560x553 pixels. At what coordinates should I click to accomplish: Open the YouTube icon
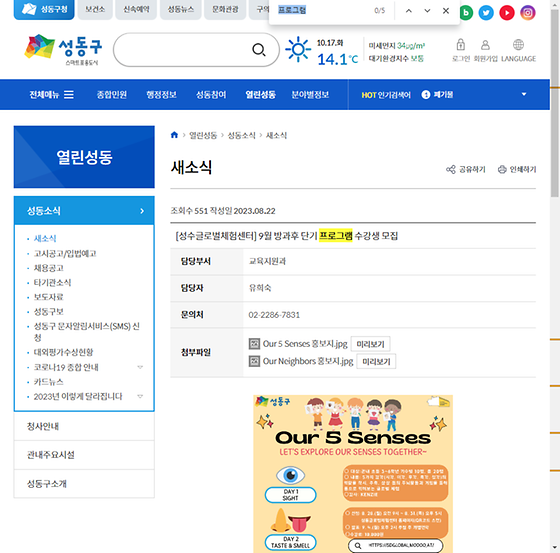click(x=507, y=13)
